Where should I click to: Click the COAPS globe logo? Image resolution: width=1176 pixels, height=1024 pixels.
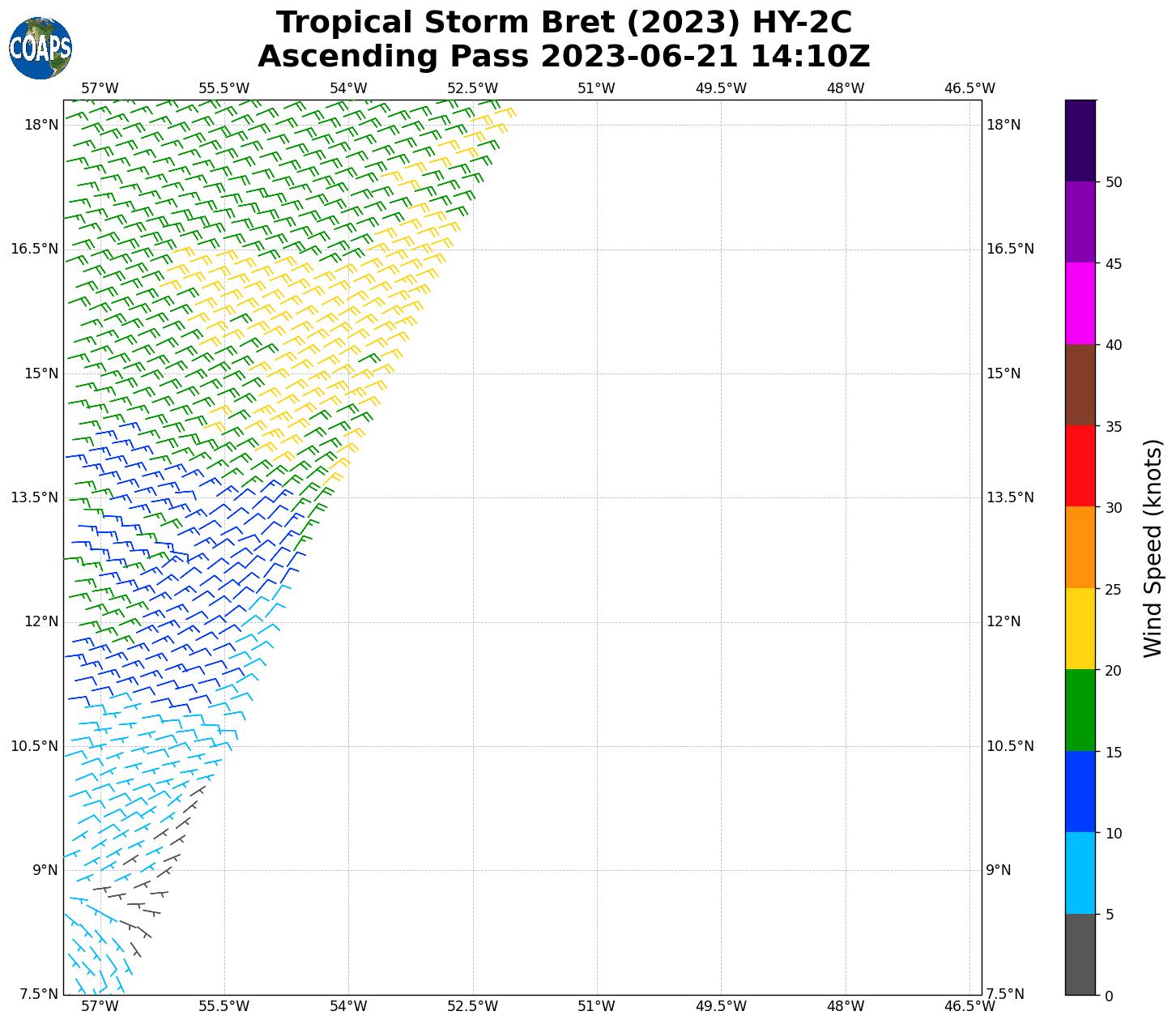40,48
